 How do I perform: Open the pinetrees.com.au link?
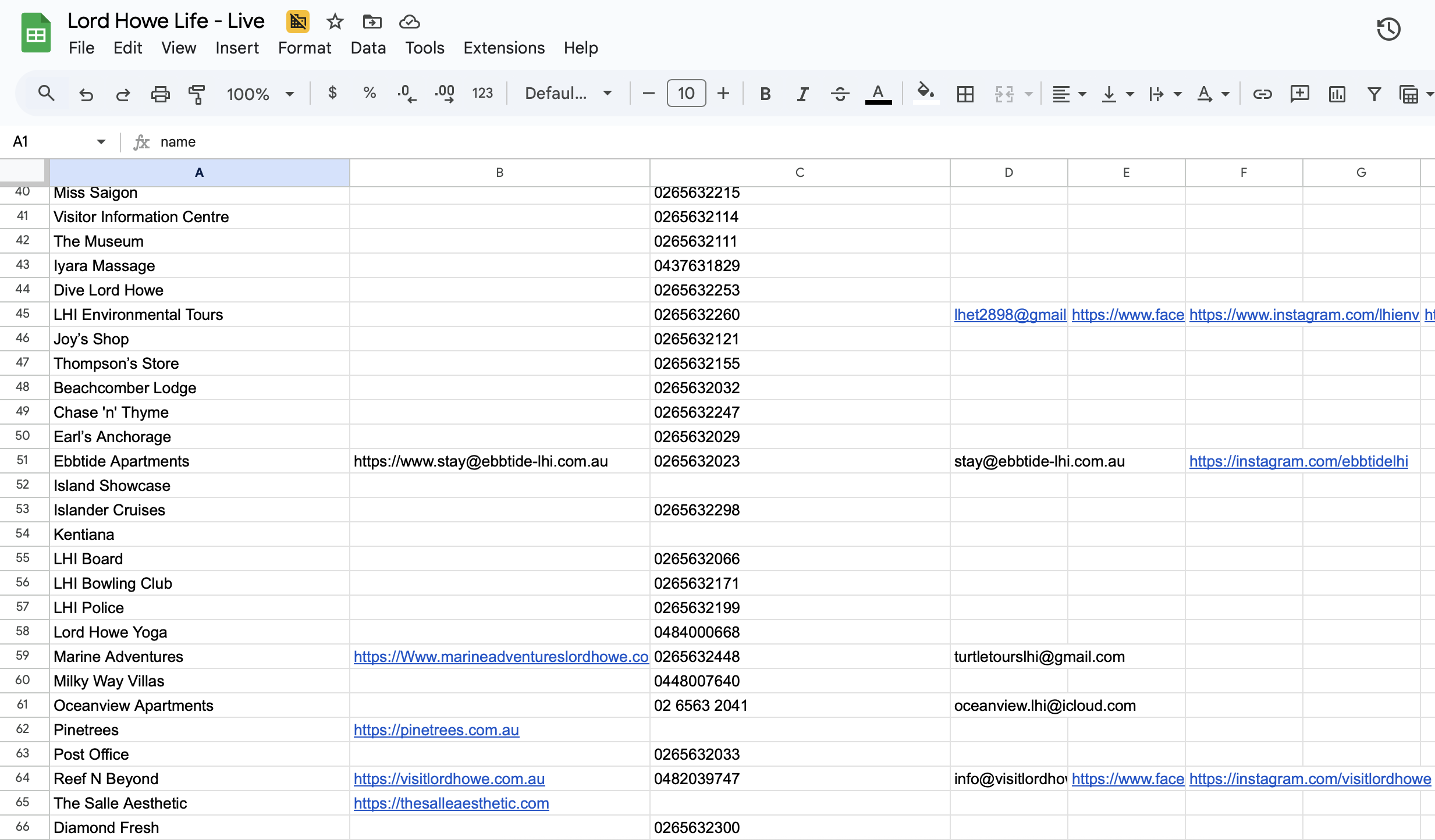pos(436,730)
